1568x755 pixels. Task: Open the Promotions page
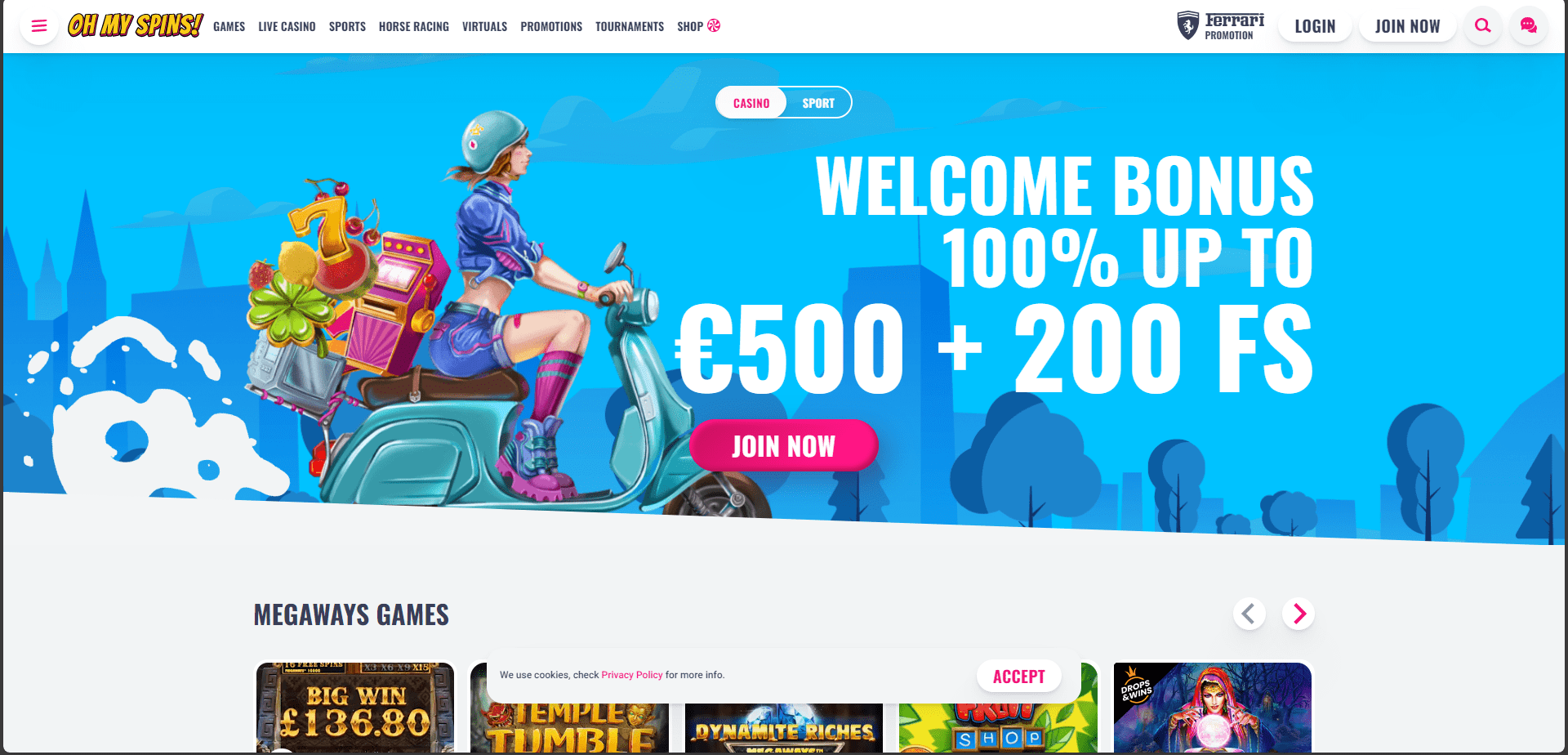551,27
